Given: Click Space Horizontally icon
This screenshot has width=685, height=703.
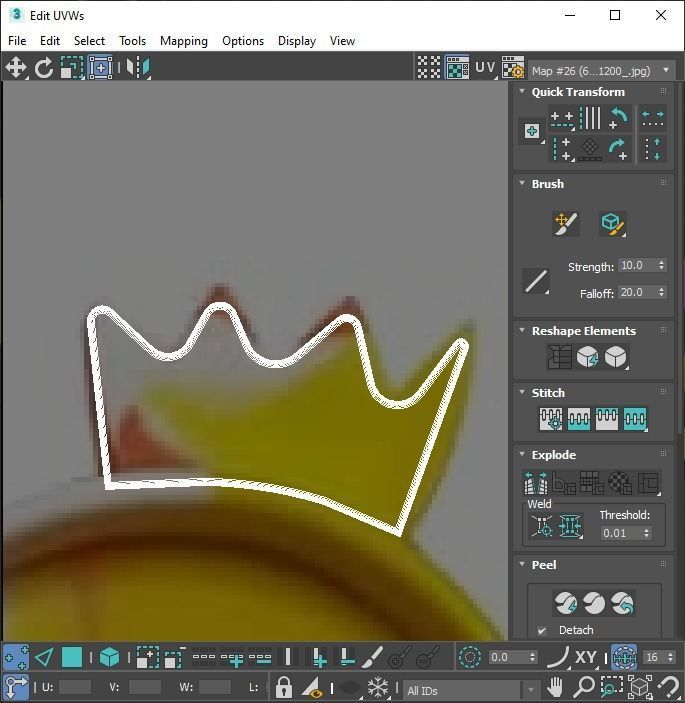Looking at the screenshot, I should (x=653, y=119).
